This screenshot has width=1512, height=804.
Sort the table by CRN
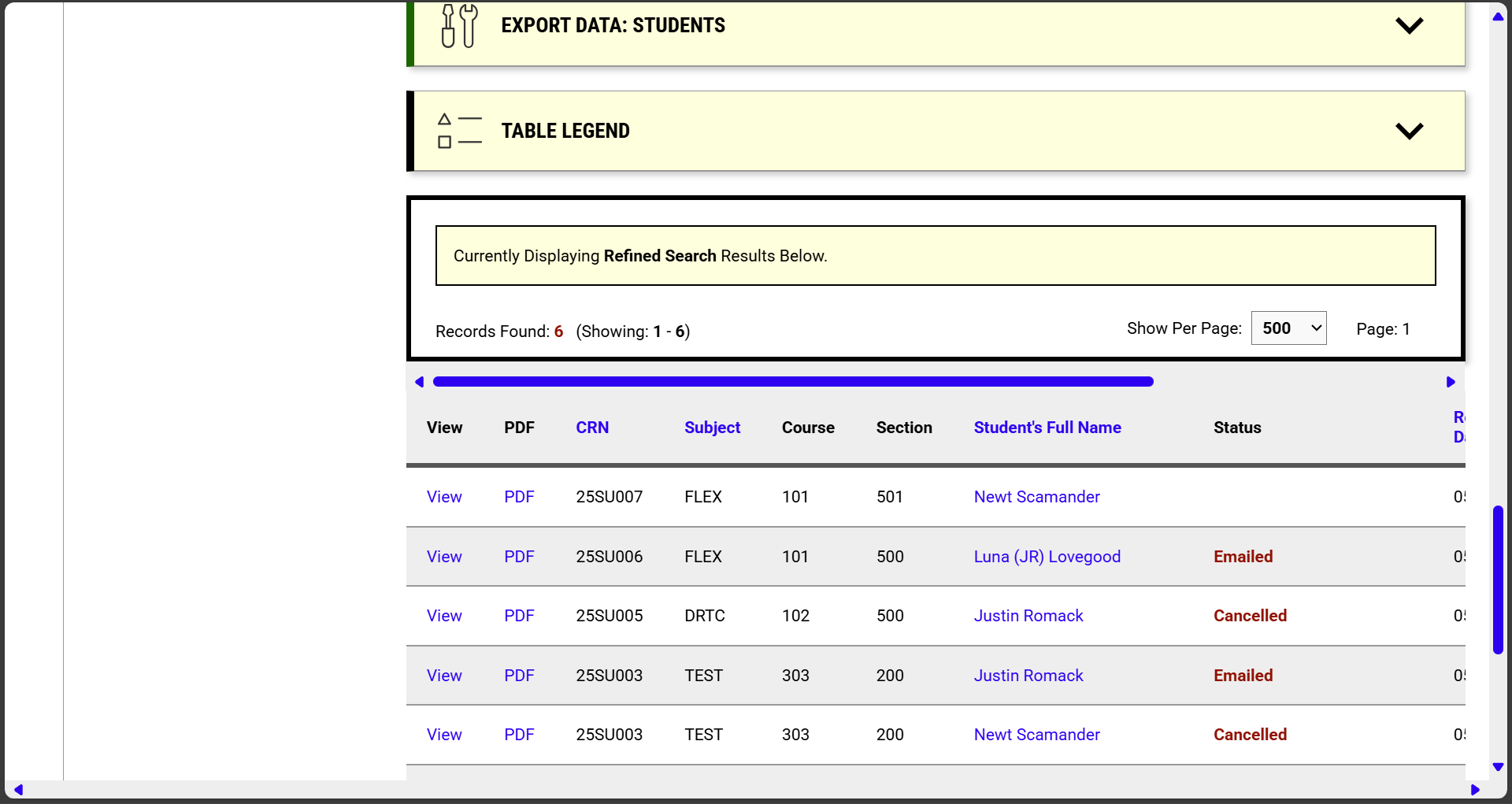pyautogui.click(x=592, y=428)
